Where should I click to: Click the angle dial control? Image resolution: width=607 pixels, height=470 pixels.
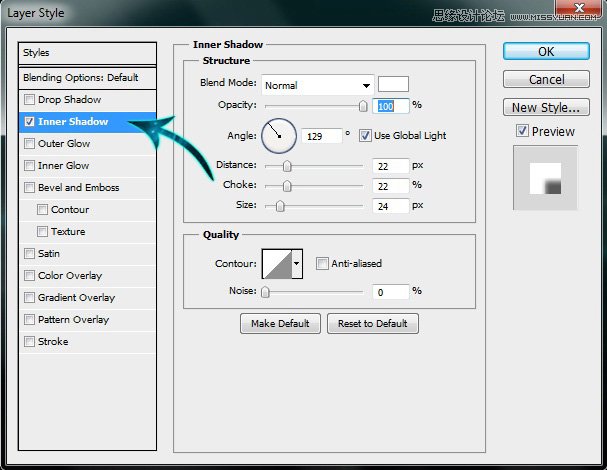point(279,135)
